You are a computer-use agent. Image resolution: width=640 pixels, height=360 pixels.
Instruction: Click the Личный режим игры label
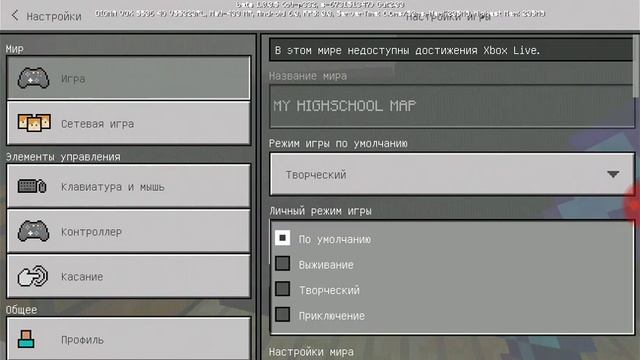pyautogui.click(x=320, y=211)
